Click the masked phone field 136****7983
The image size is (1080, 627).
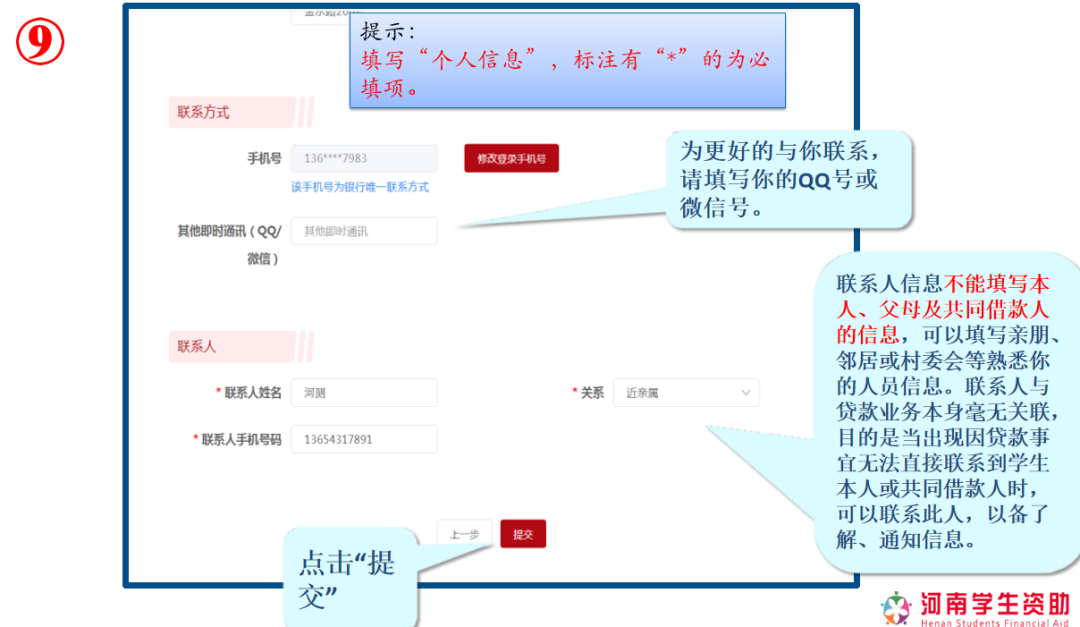click(x=364, y=158)
